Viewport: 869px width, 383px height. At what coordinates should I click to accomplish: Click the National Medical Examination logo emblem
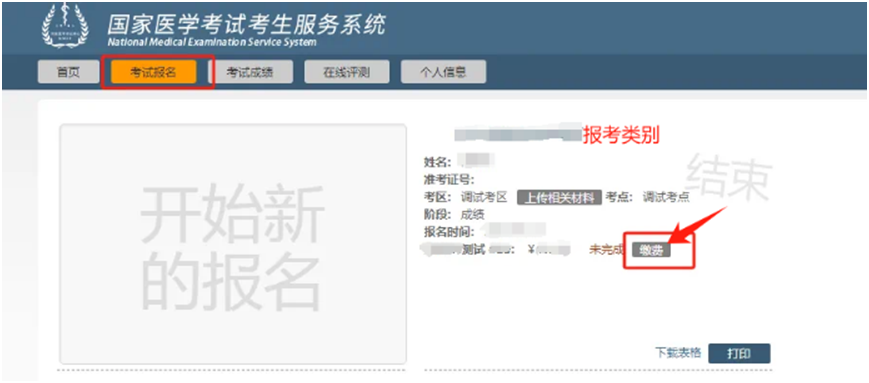coord(65,25)
